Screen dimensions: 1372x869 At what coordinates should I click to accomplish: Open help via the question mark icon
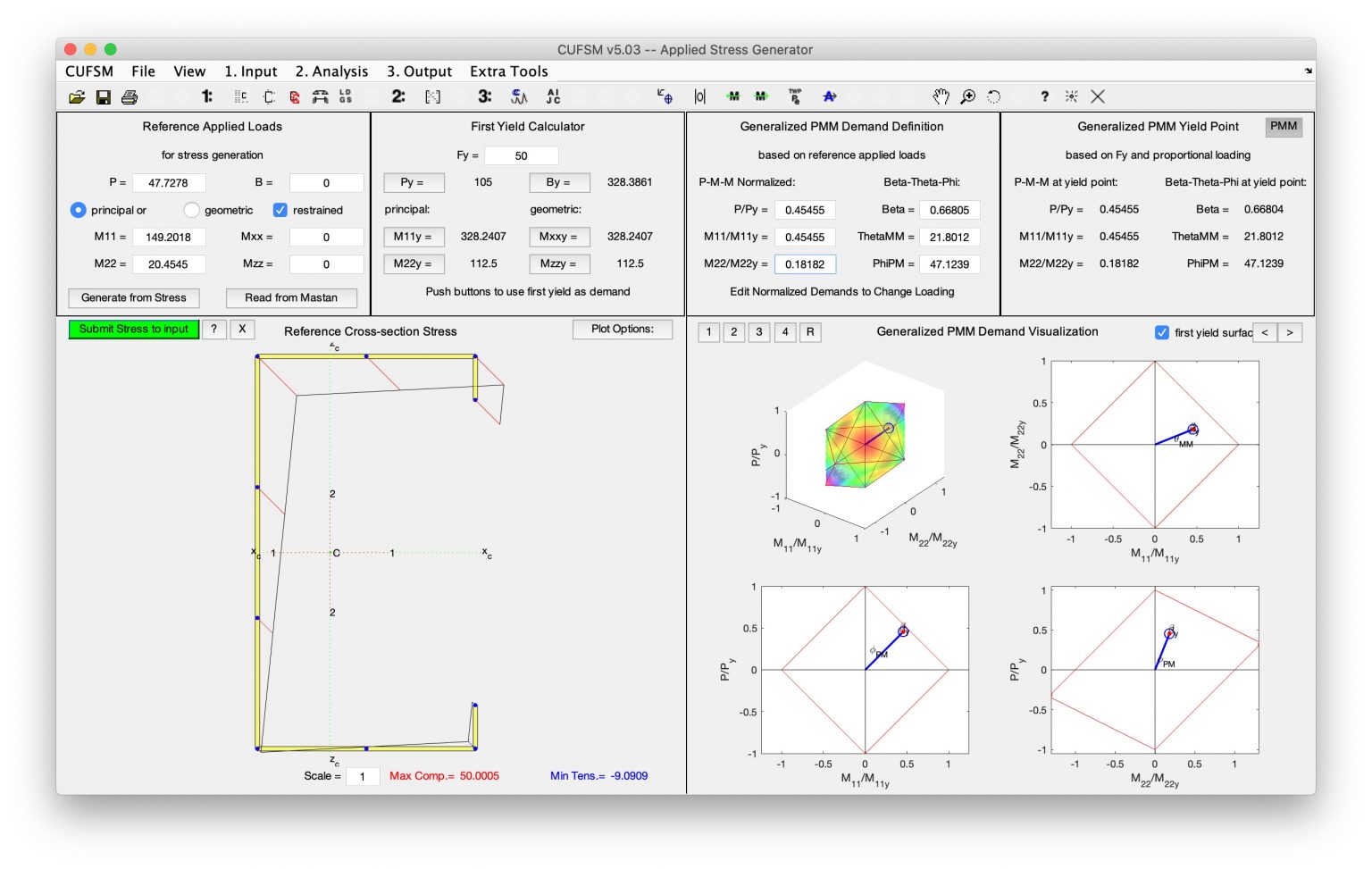(x=1044, y=96)
